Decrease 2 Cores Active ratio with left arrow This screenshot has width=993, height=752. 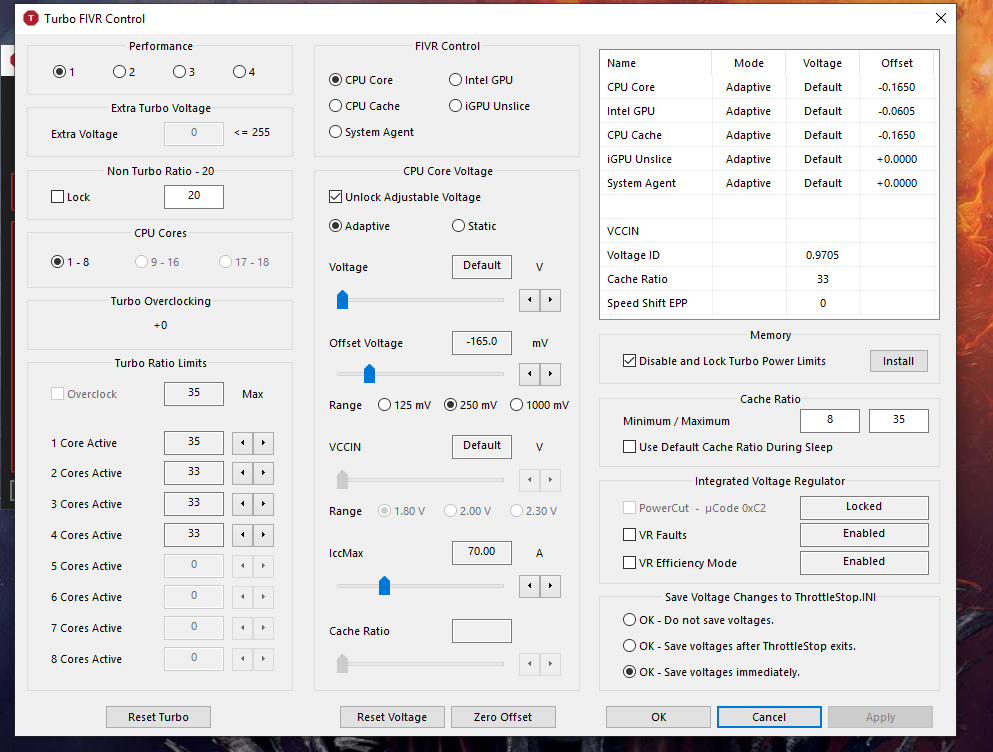(x=243, y=473)
